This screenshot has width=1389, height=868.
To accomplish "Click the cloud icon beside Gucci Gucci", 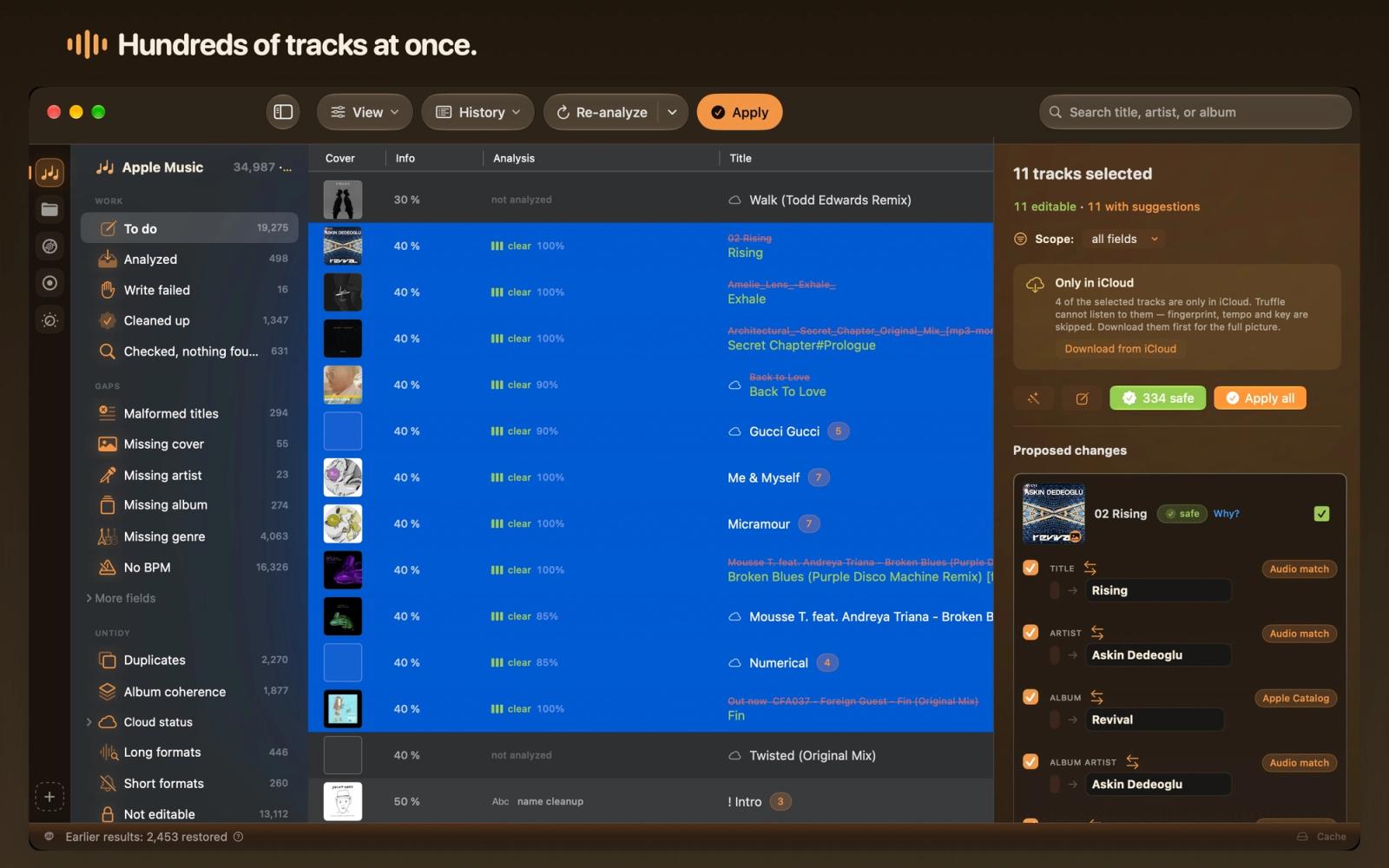I will point(734,431).
